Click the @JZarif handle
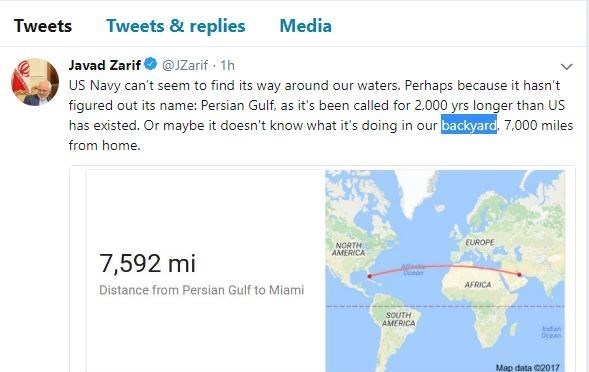This screenshot has height=372, width=589. 185,65
